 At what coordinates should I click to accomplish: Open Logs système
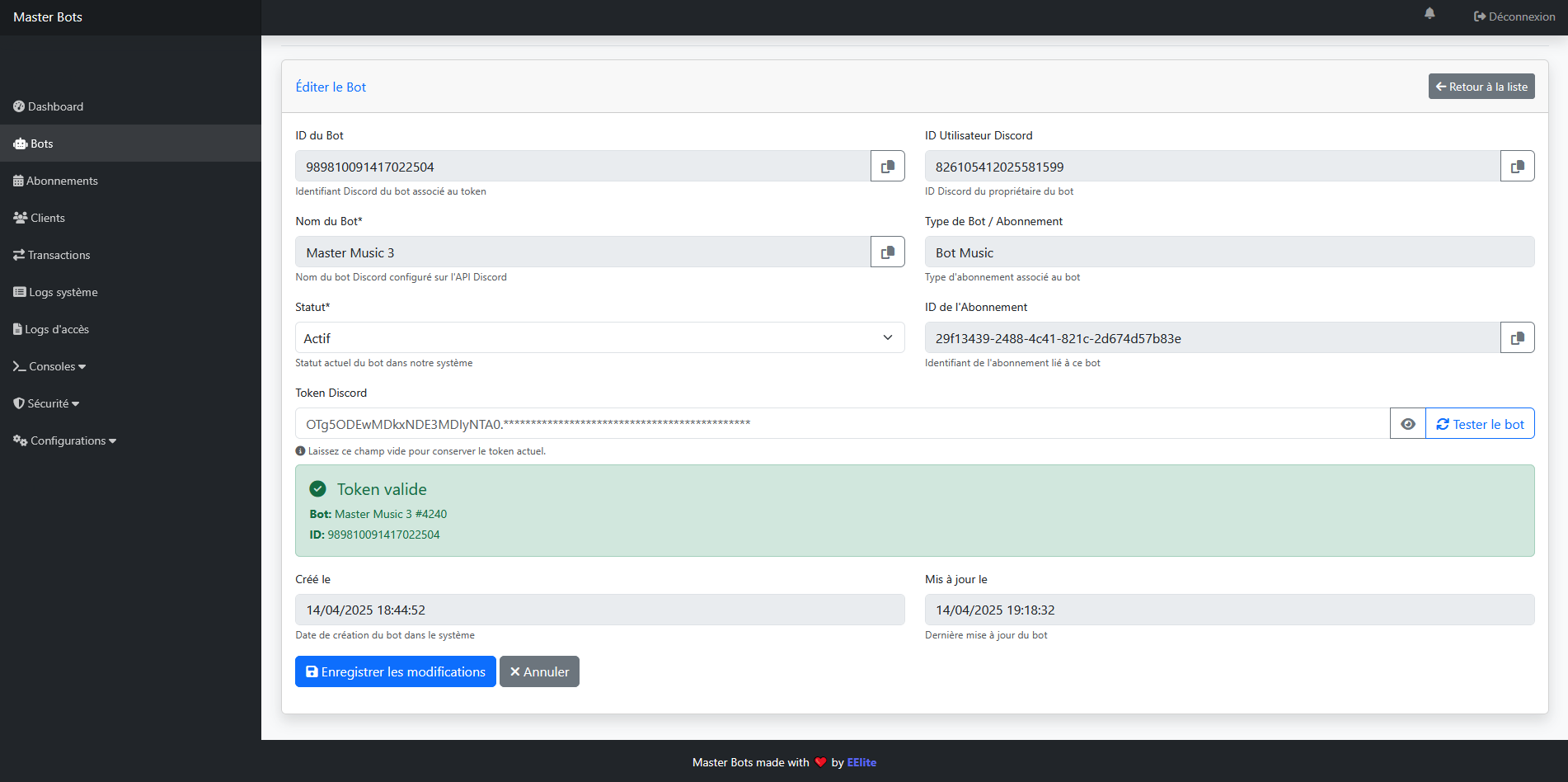point(63,292)
